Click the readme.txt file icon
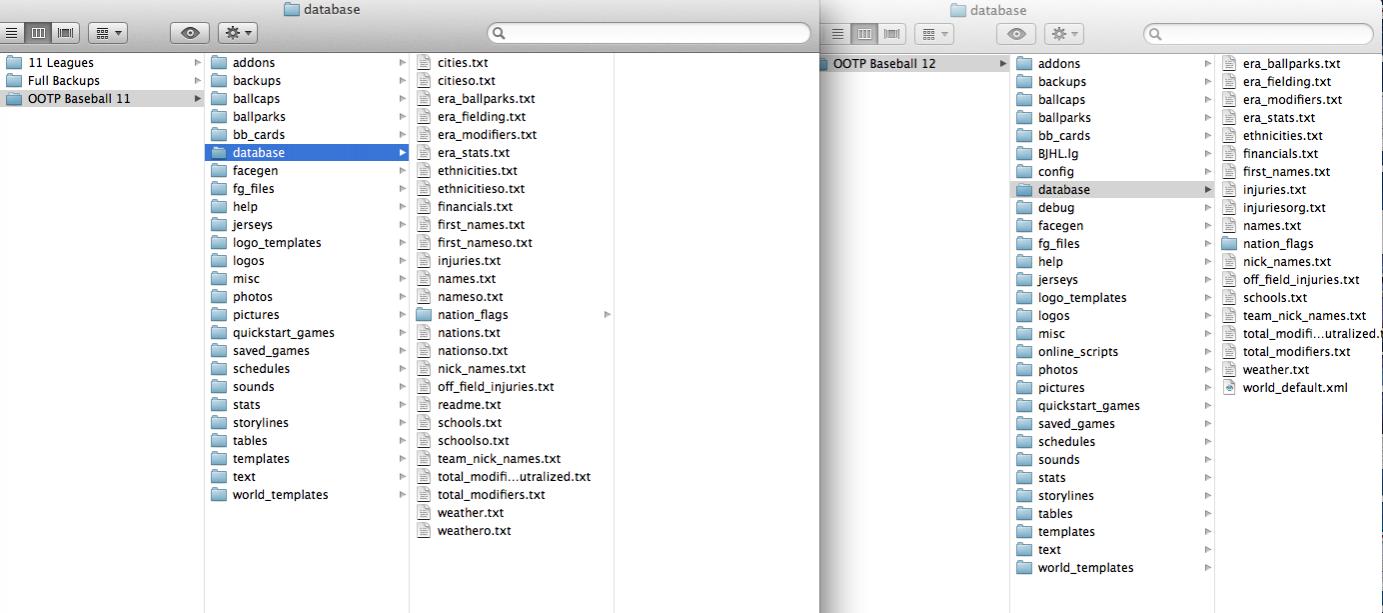 (424, 405)
